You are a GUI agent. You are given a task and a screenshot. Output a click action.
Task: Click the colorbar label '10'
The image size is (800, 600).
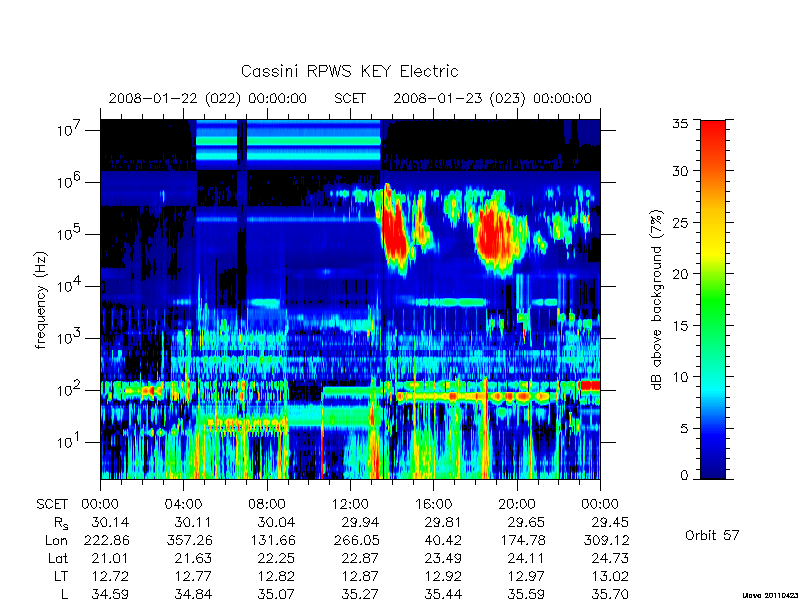pyautogui.click(x=680, y=377)
